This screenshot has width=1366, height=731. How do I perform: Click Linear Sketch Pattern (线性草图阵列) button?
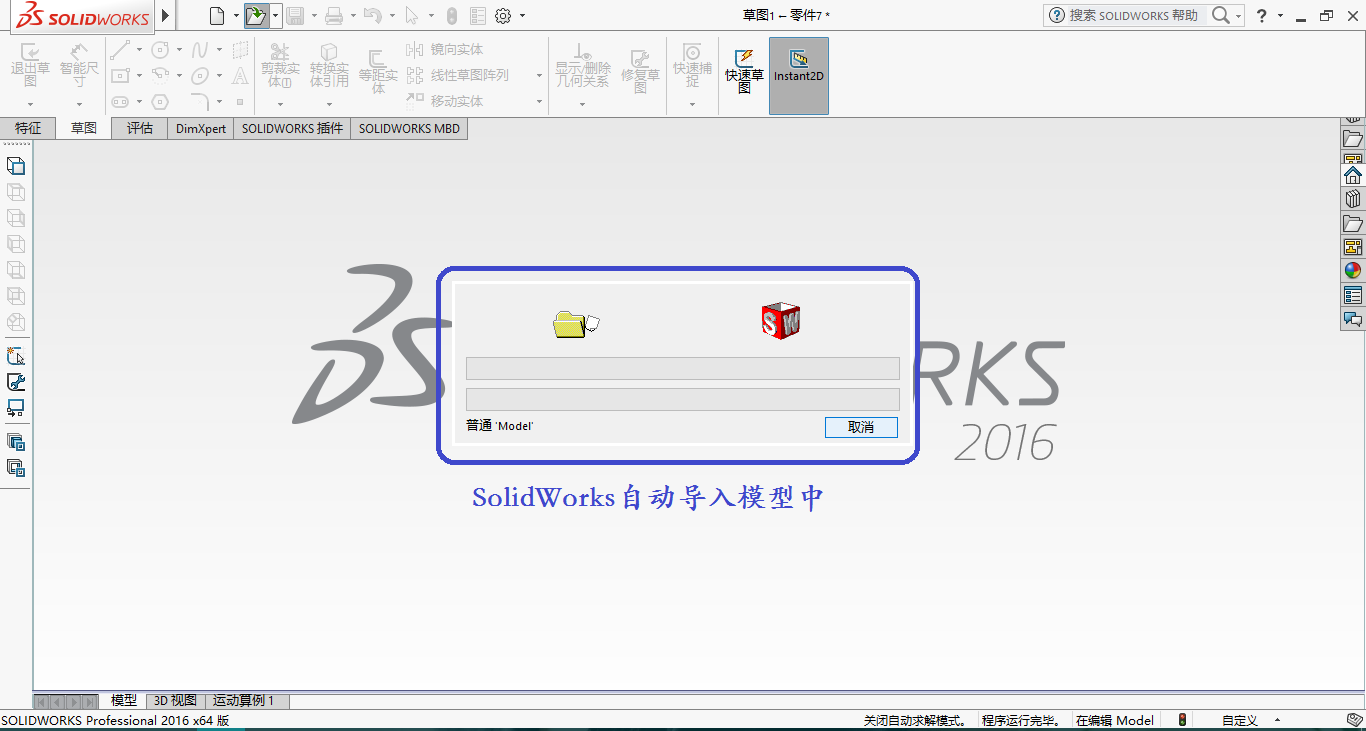[458, 75]
